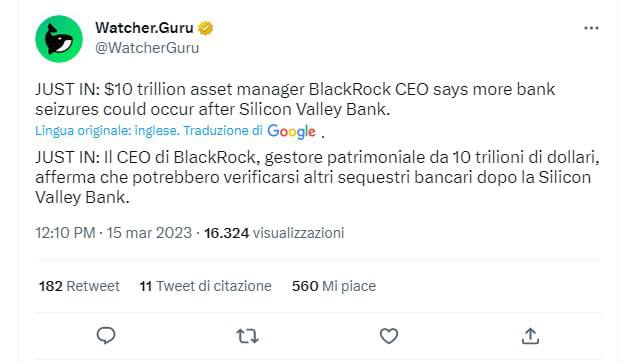Image resolution: width=622 pixels, height=363 pixels.
Task: View the 16.324 visualizzazioni count
Action: [274, 233]
